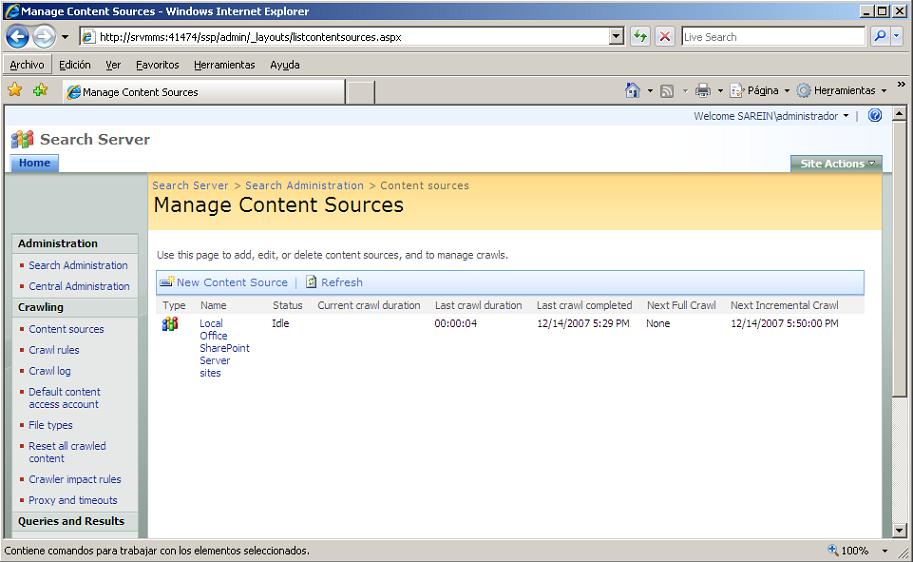
Task: Switch to the Home tab
Action: point(34,163)
